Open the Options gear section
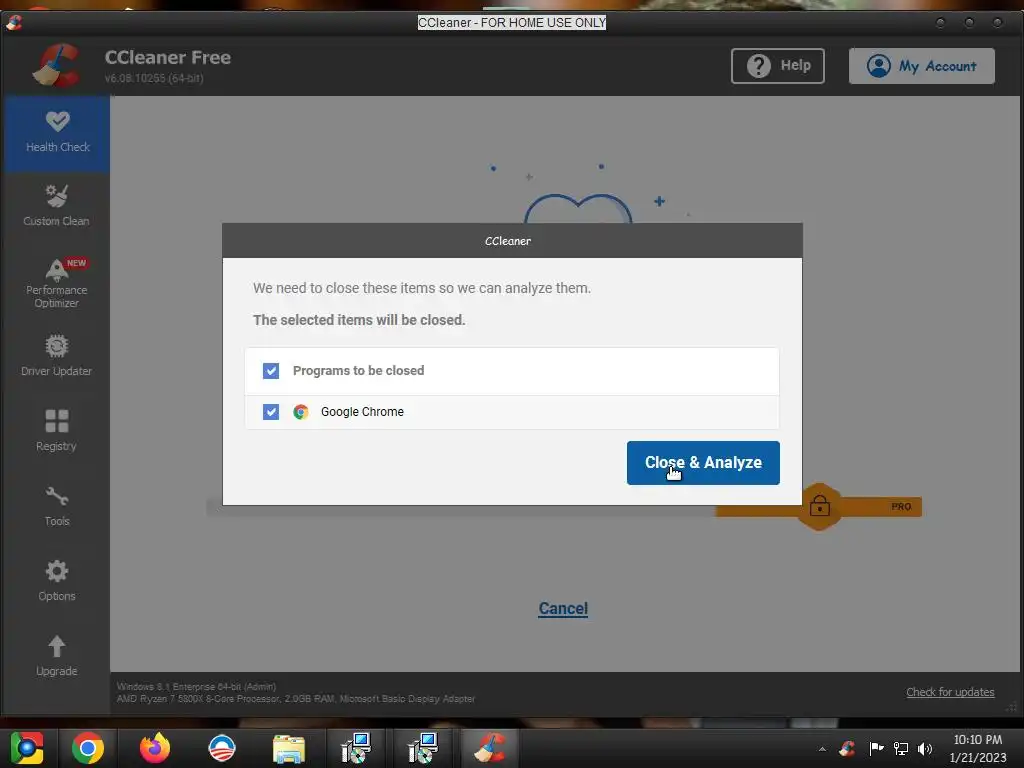Viewport: 1024px width, 768px height. pos(57,581)
